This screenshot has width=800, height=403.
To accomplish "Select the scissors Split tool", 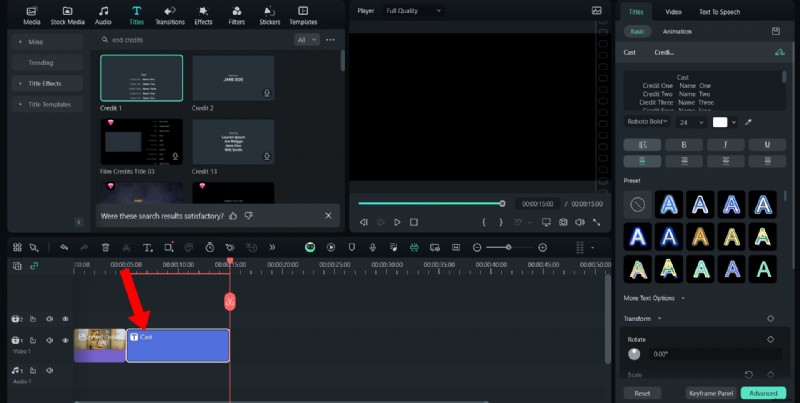I will tap(126, 247).
